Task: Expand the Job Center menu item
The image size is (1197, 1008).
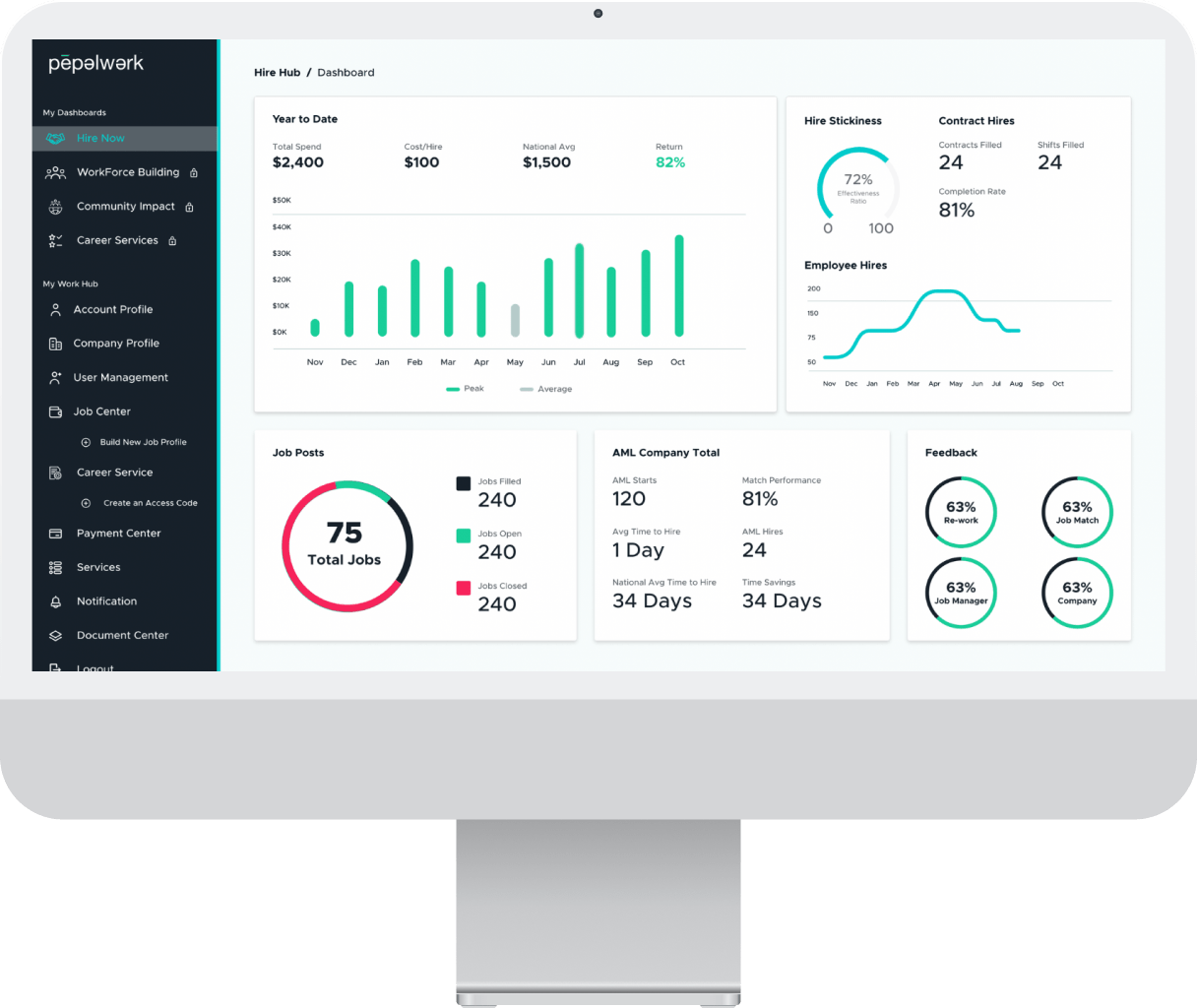Action: [101, 411]
